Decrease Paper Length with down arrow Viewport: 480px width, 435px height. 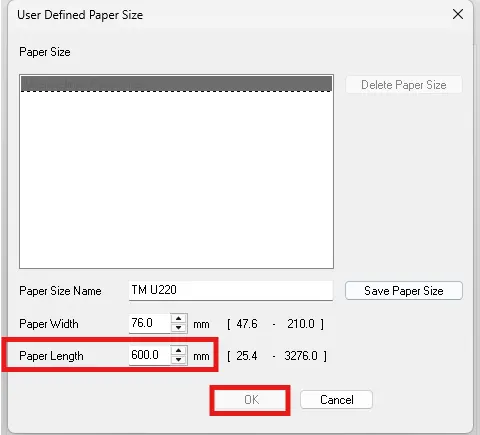(x=179, y=360)
